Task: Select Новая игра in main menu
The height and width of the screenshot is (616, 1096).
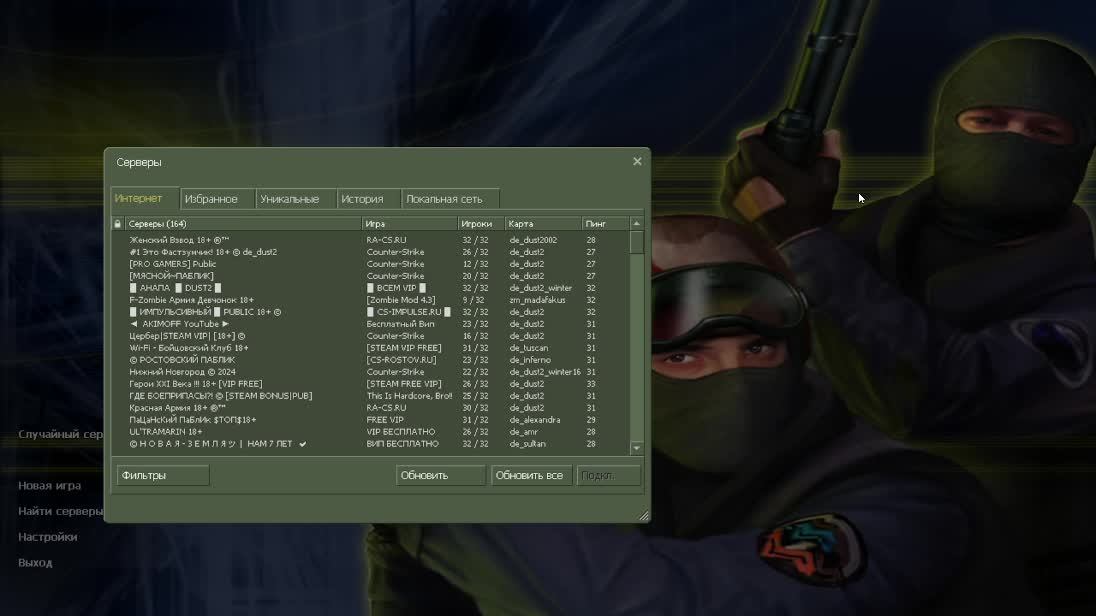Action: [50, 485]
